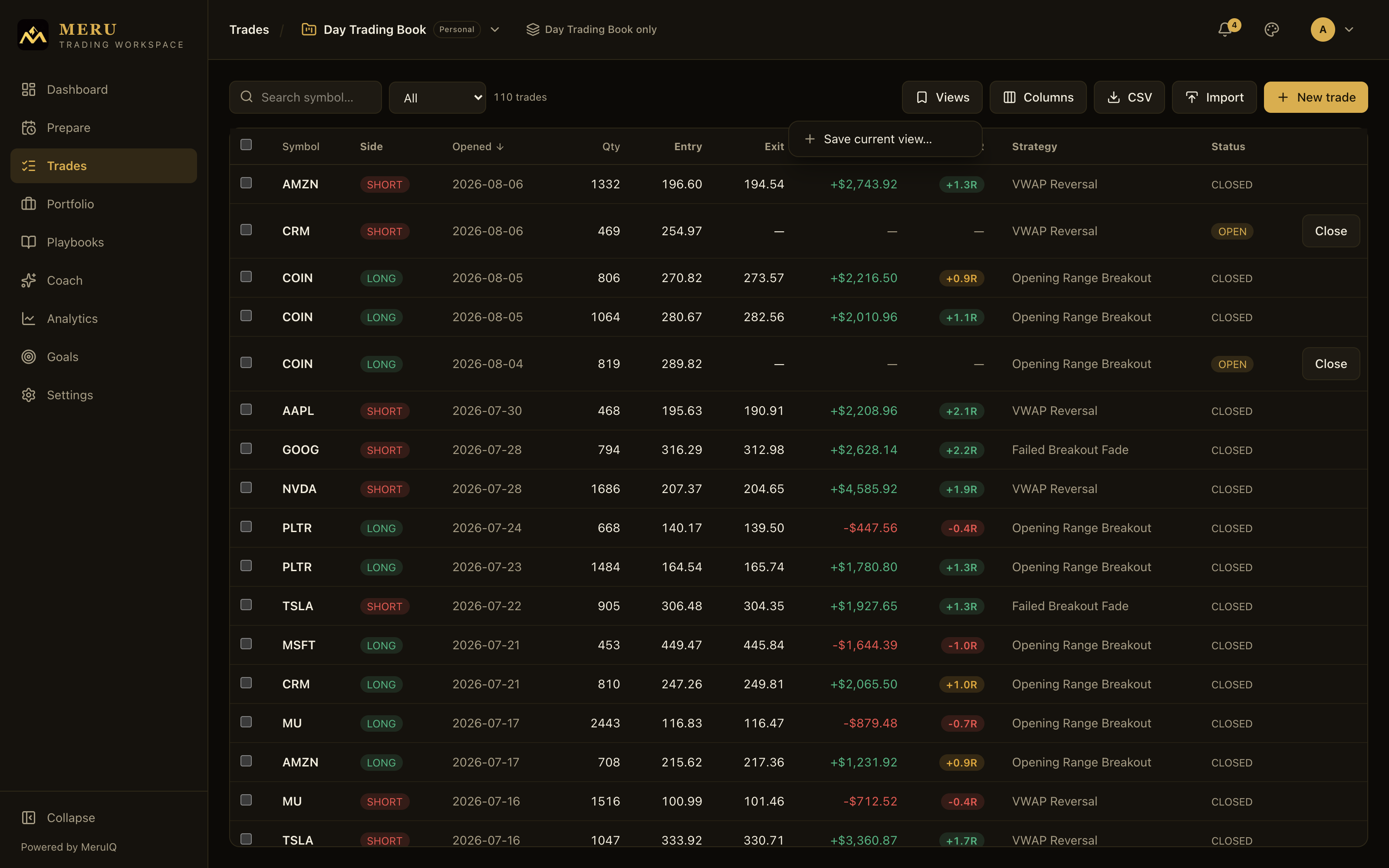This screenshot has height=868, width=1389.
Task: Click the Strategy column header
Action: (1034, 146)
